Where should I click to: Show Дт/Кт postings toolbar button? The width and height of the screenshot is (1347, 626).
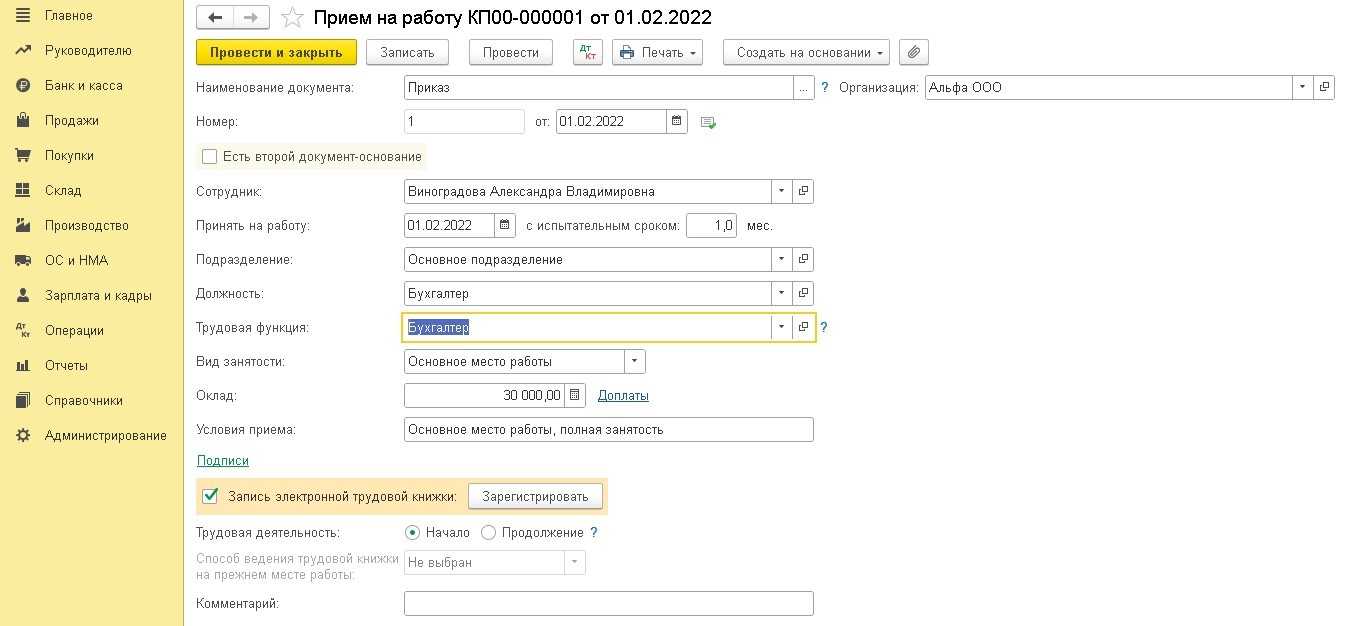tap(588, 52)
